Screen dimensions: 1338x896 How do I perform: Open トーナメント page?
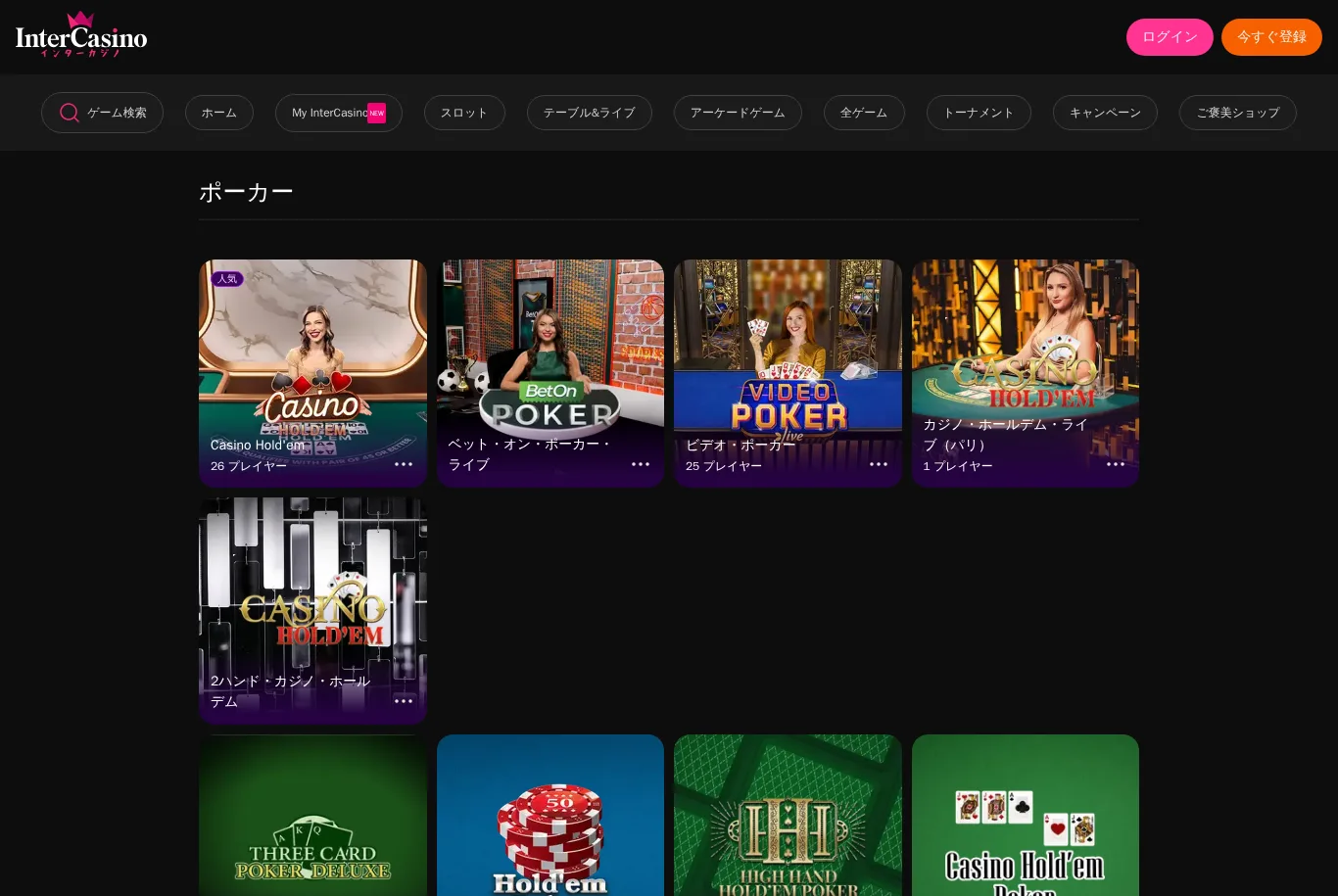click(979, 113)
